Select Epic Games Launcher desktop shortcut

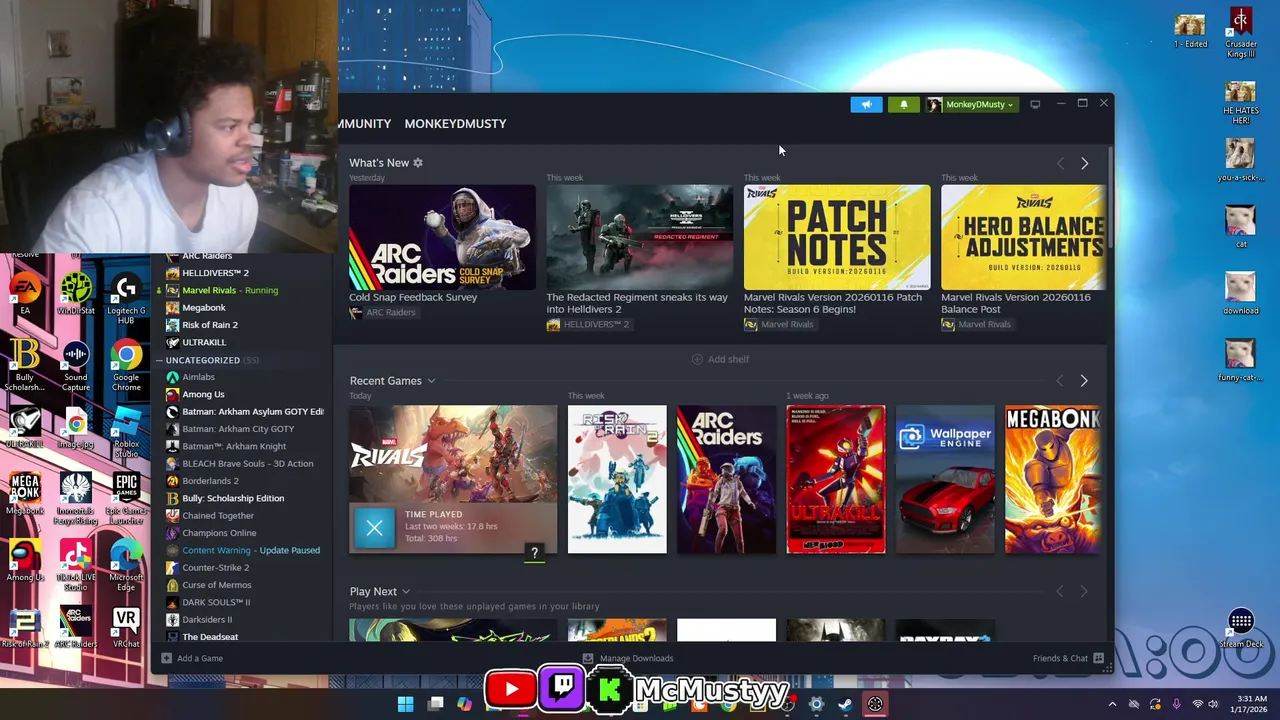coord(126,498)
